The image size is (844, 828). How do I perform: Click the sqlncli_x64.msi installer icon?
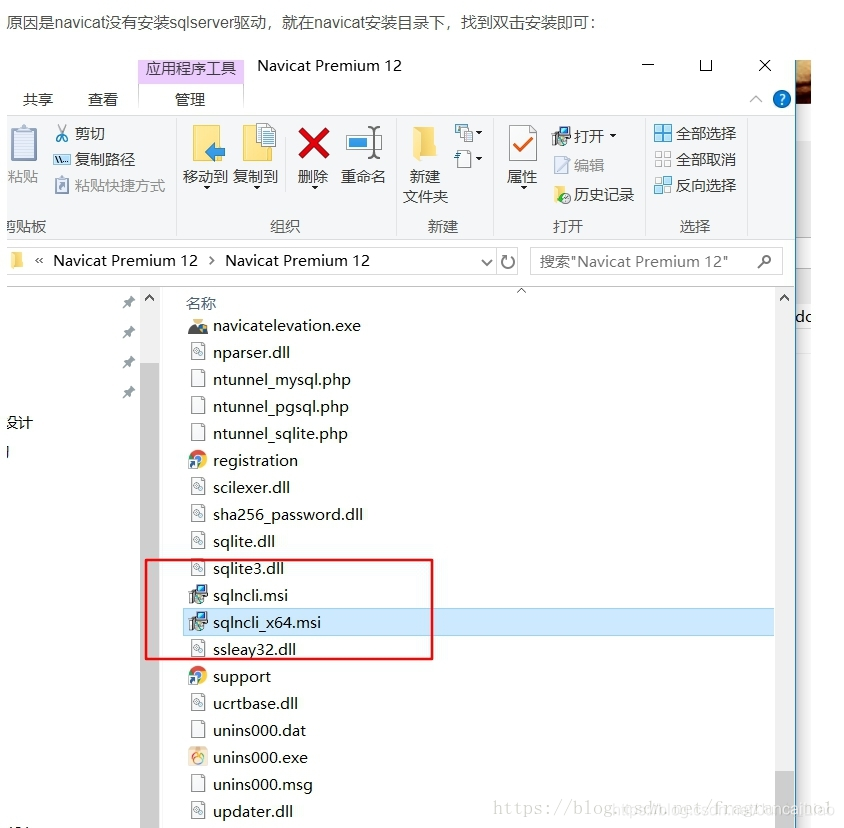pyautogui.click(x=198, y=622)
